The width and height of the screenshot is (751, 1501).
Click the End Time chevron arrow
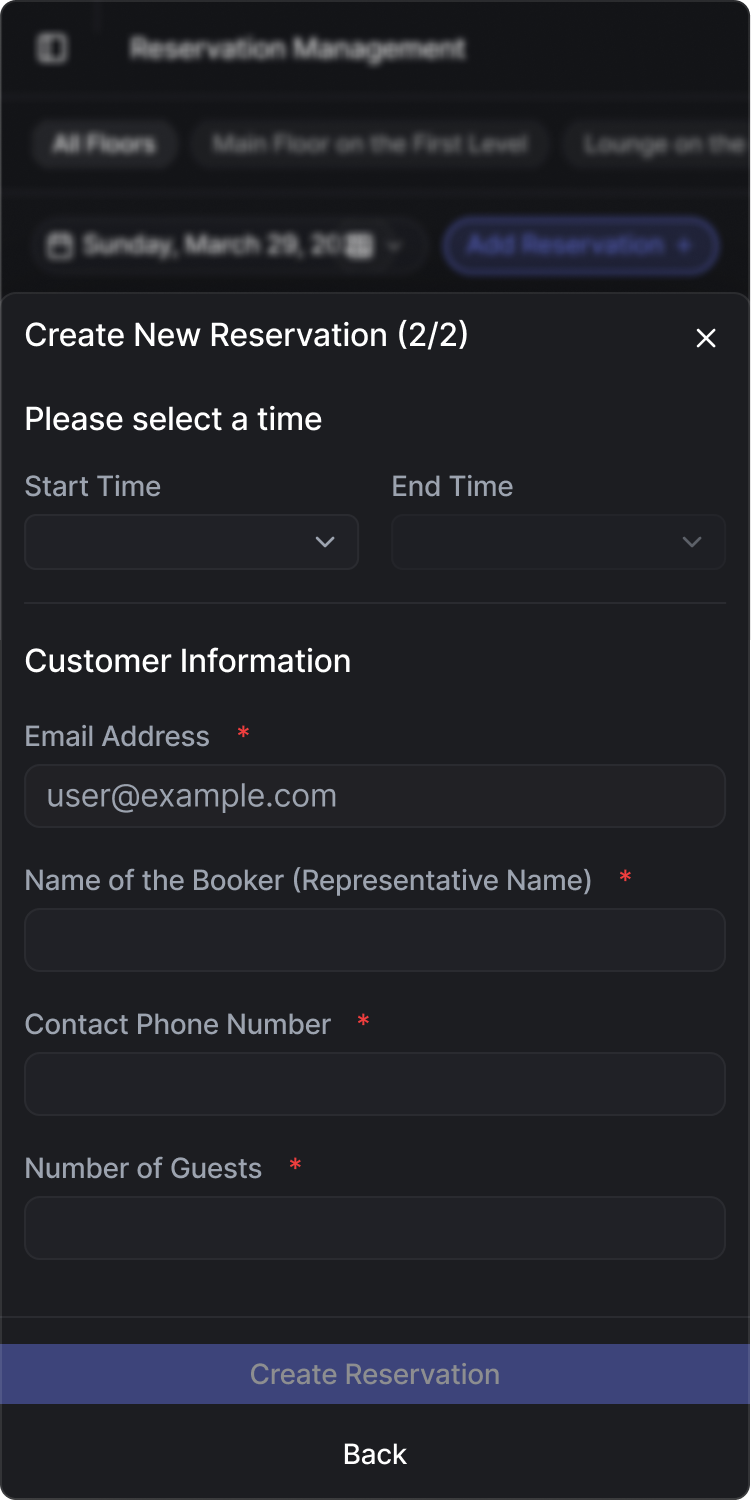(691, 542)
